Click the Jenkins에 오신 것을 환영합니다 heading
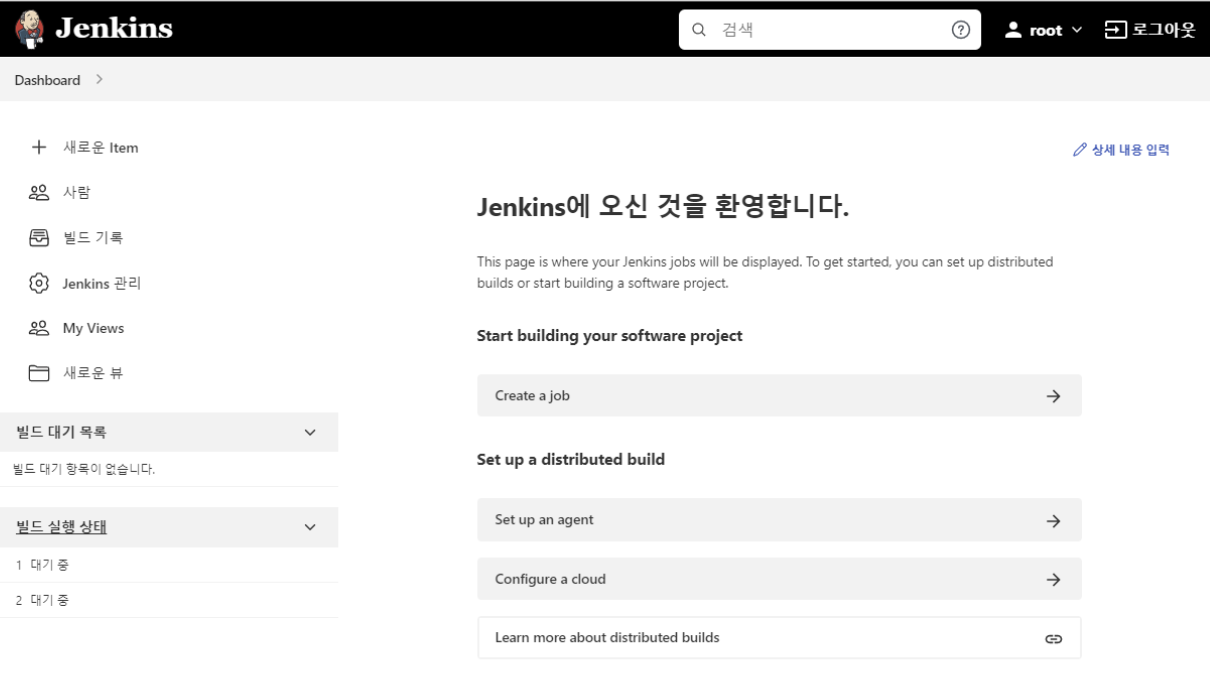The height and width of the screenshot is (682, 1210). 663,208
